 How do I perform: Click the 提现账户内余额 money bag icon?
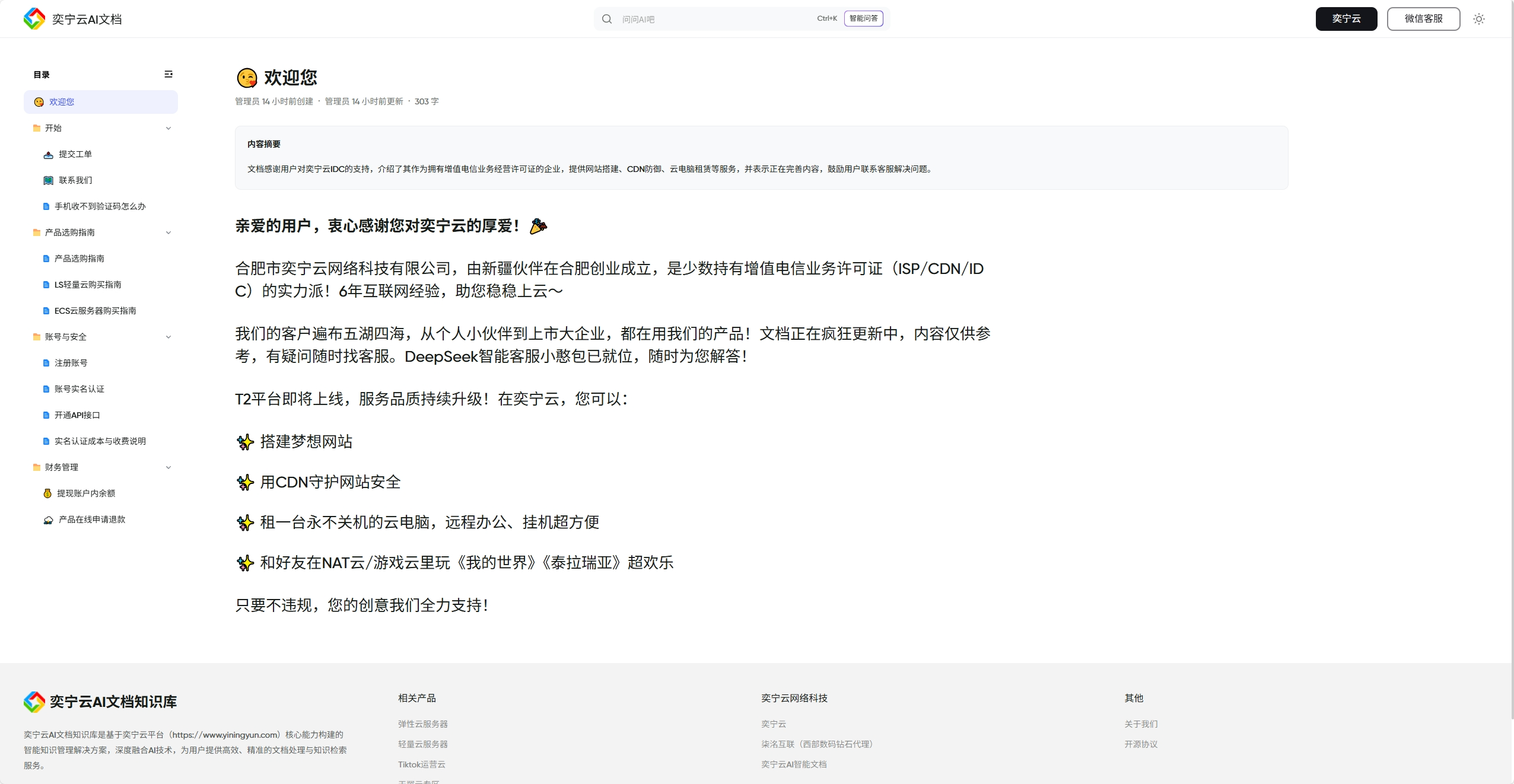[x=48, y=493]
